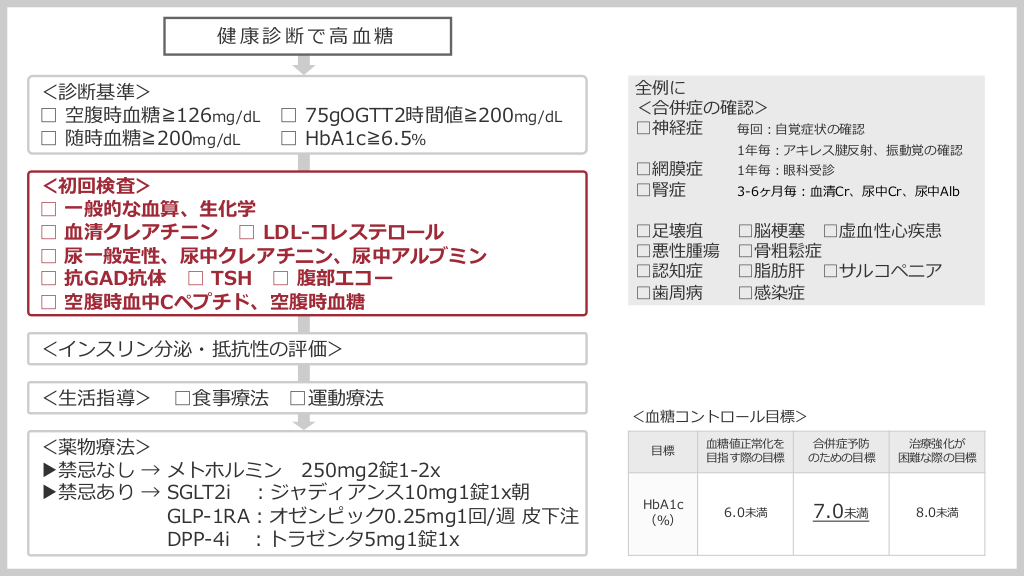Click the 8.0未満 table cell
Screen dimensions: 1024x576
click(937, 513)
